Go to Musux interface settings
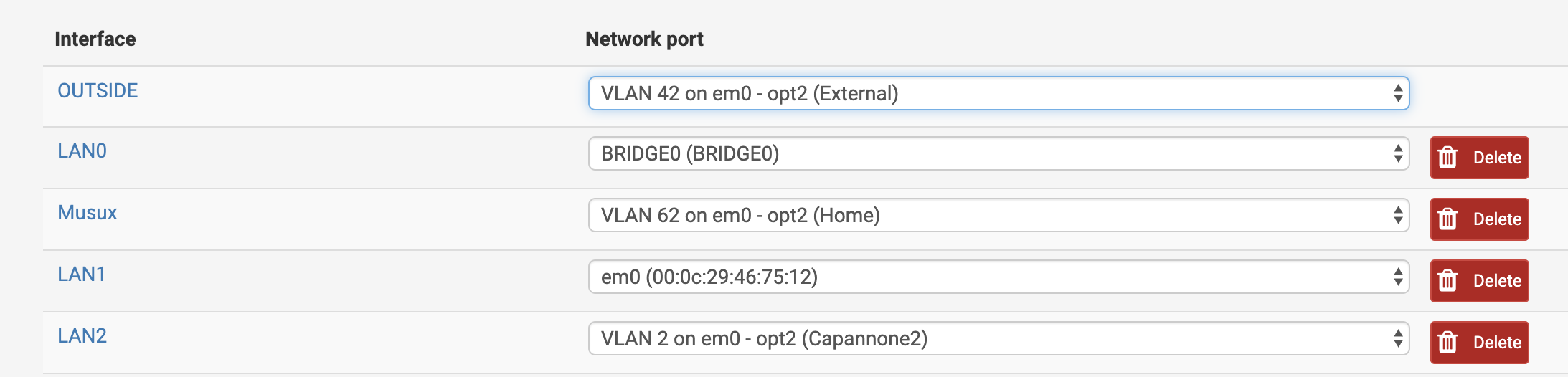The height and width of the screenshot is (377, 1568). [x=87, y=212]
